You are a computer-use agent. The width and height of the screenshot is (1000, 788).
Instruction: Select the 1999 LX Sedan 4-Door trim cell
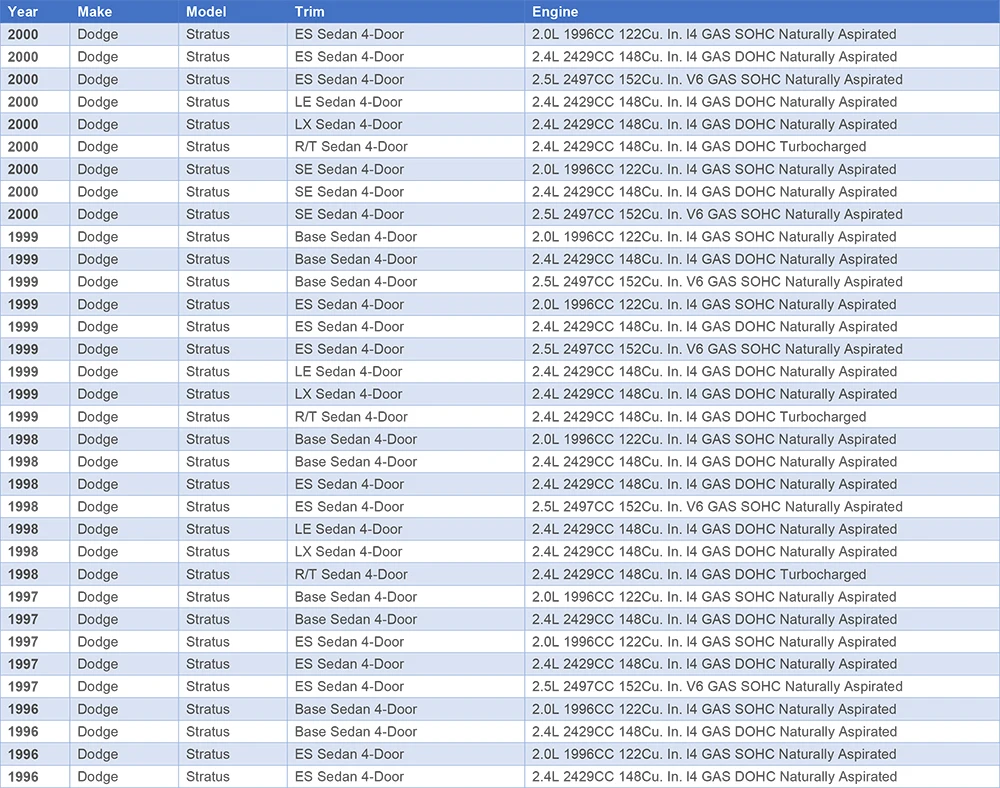click(x=406, y=394)
